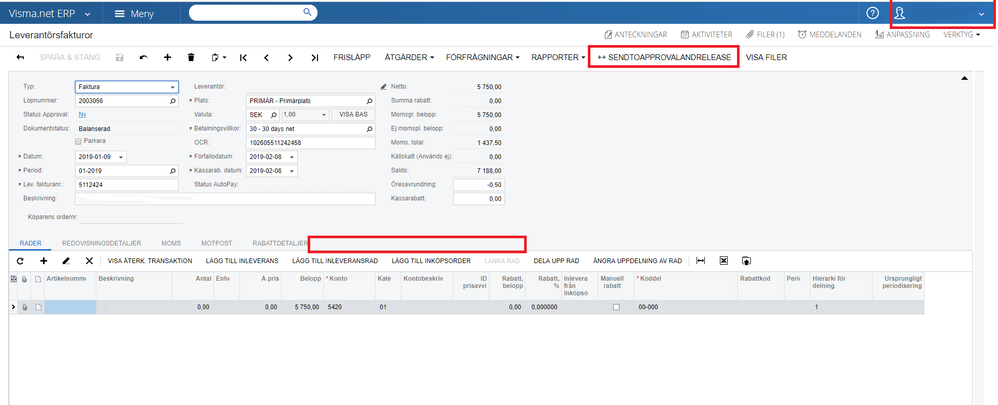998x405 pixels.
Task: Open the Datum date picker
Action: coord(122,157)
